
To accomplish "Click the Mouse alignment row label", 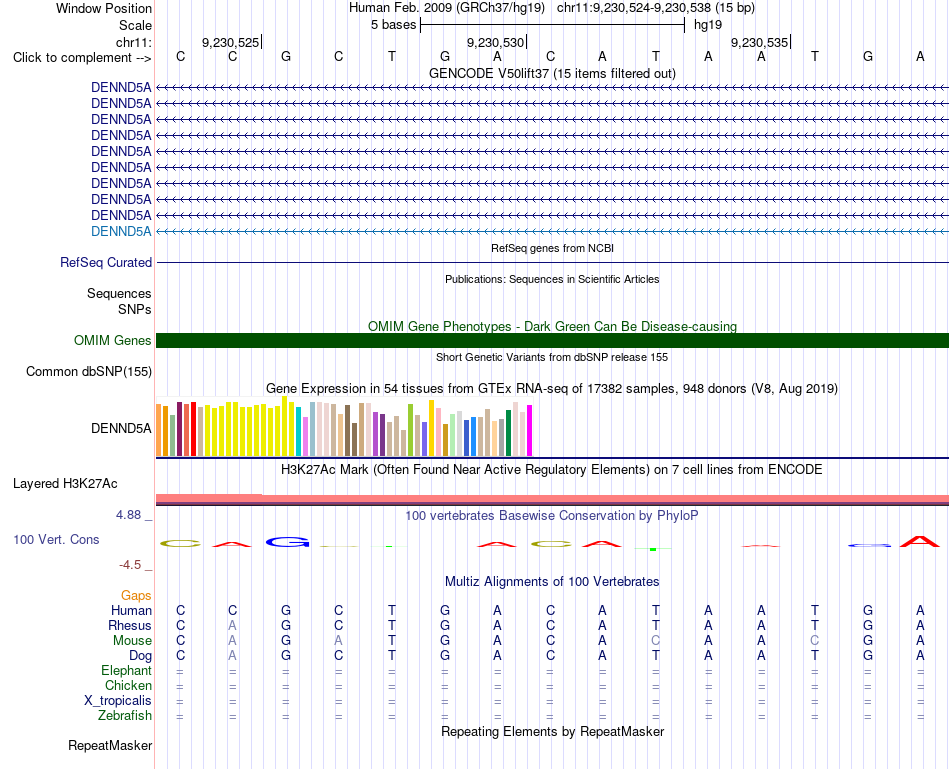I will [132, 641].
